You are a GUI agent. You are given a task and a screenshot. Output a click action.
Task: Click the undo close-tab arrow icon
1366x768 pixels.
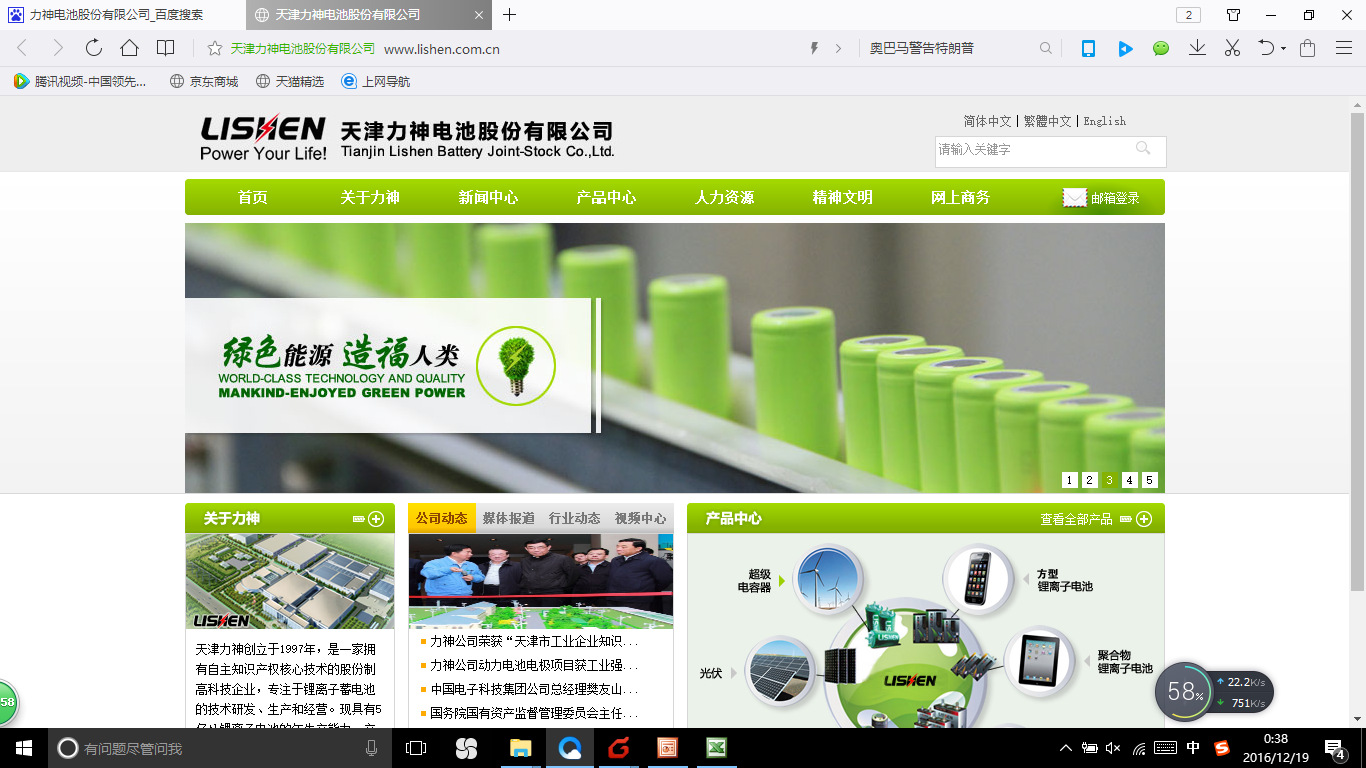[1266, 48]
